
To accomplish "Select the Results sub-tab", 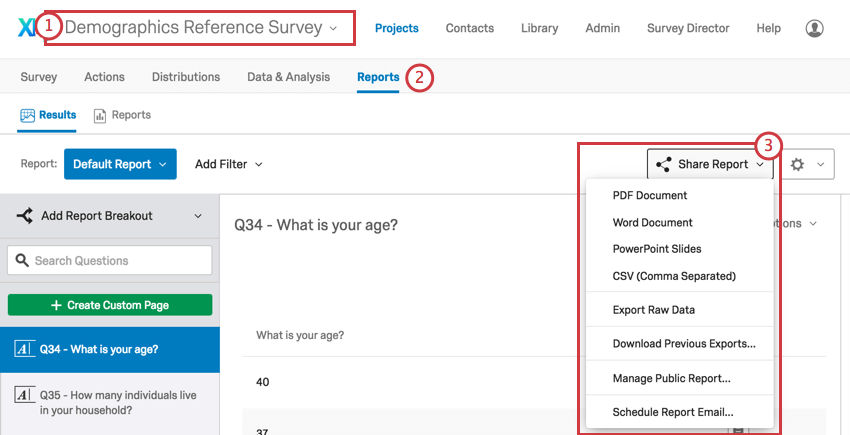I will 48,115.
